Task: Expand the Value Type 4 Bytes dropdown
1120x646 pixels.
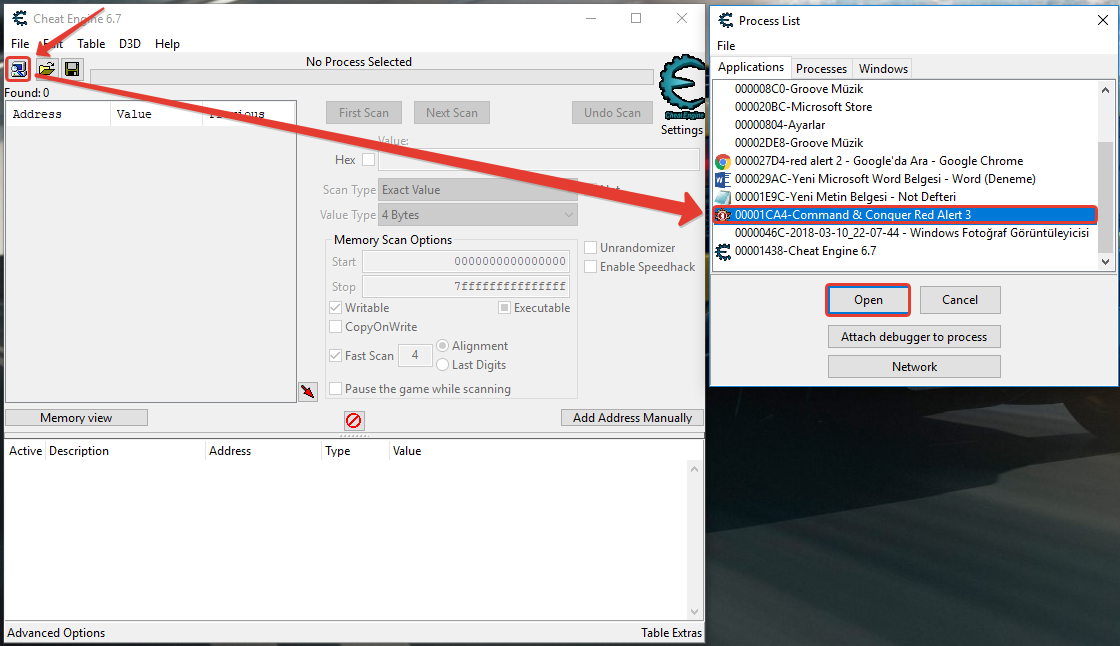Action: 478,215
